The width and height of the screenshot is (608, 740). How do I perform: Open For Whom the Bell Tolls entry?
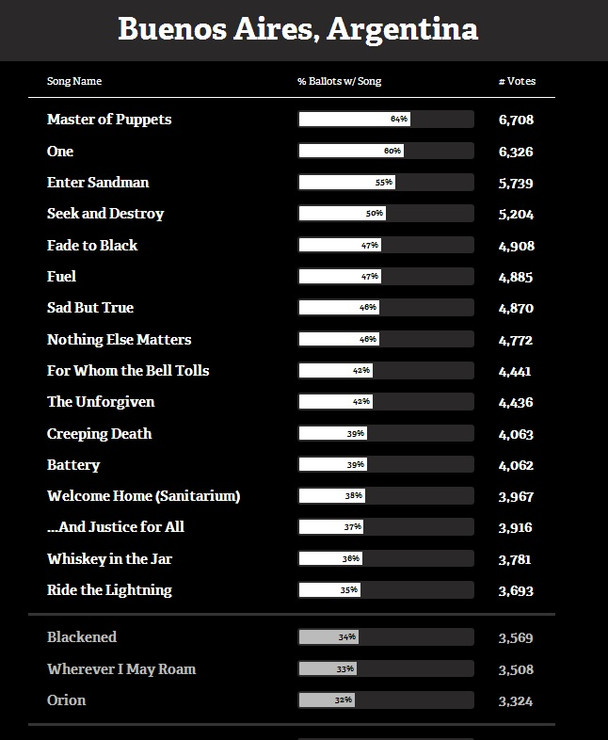(x=128, y=370)
